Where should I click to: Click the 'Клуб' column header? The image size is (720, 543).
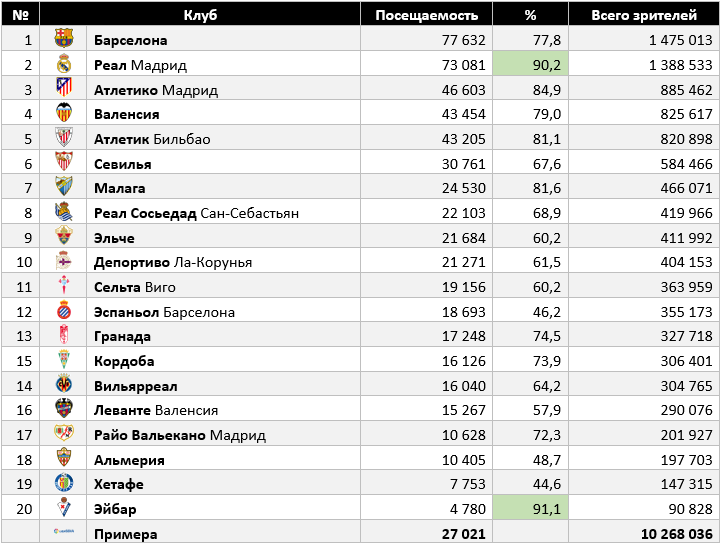pos(200,15)
